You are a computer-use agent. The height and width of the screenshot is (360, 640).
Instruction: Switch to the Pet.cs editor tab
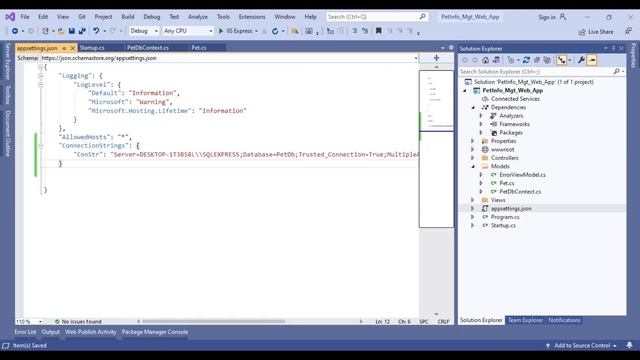tap(199, 48)
